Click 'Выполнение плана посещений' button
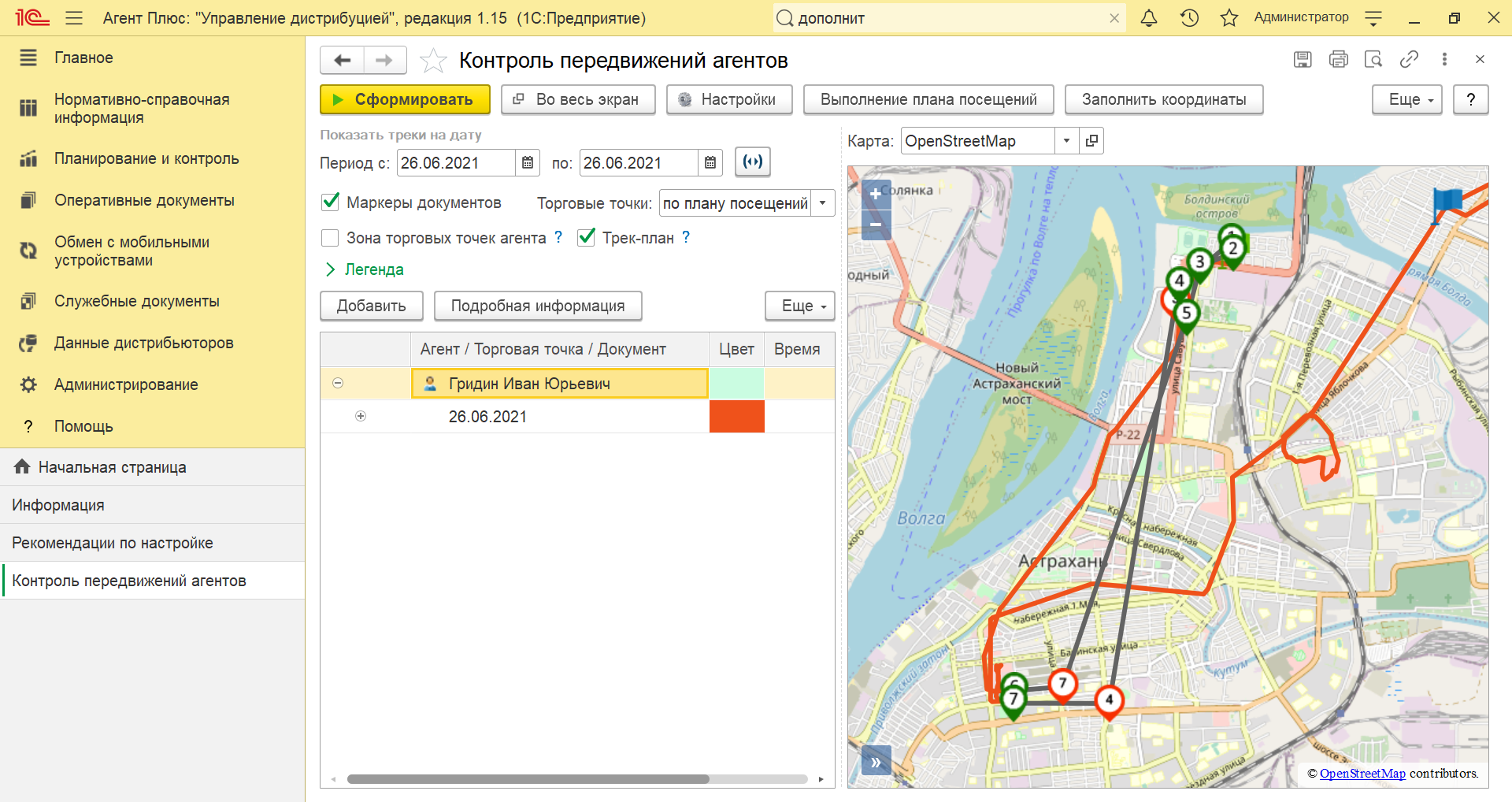This screenshot has height=802, width=1512. click(x=928, y=99)
